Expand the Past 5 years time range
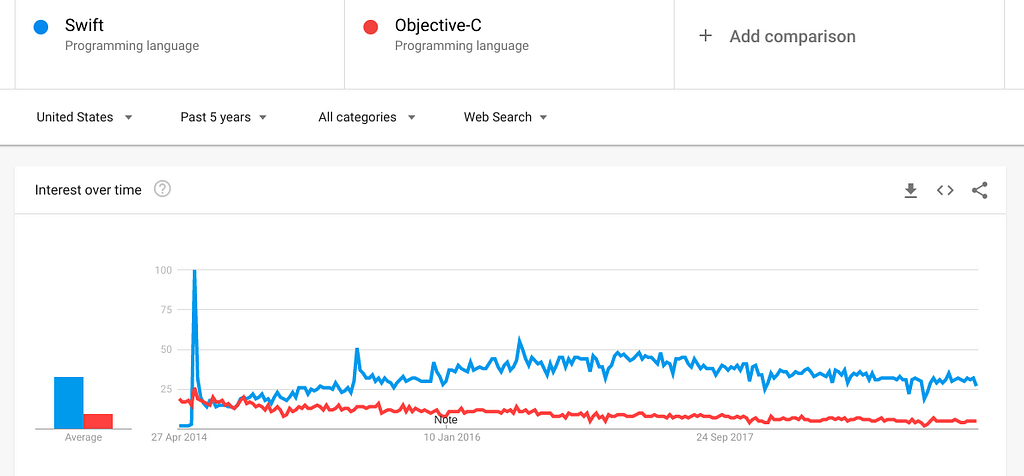This screenshot has width=1024, height=476. [223, 118]
